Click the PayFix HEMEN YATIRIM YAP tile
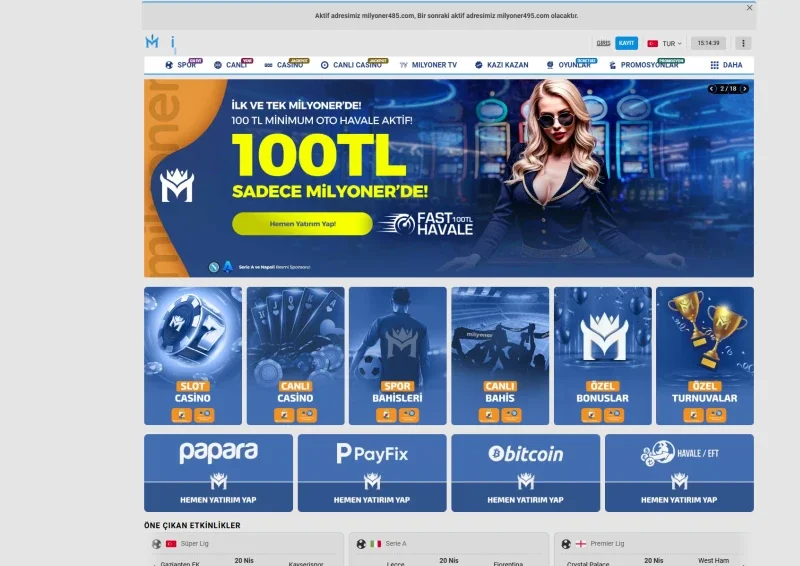This screenshot has height=566, width=800. 372,473
